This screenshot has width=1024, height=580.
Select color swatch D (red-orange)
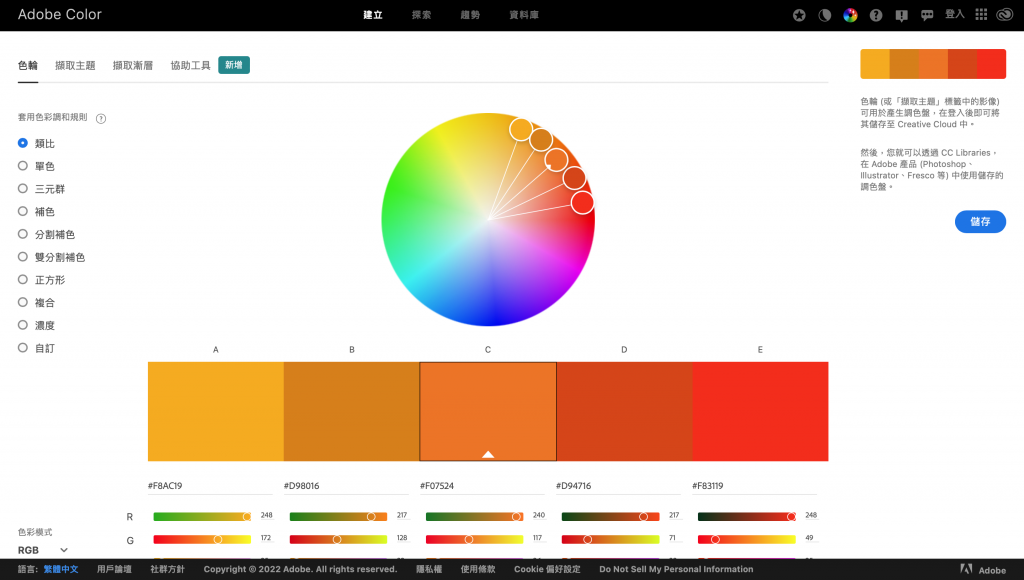624,411
